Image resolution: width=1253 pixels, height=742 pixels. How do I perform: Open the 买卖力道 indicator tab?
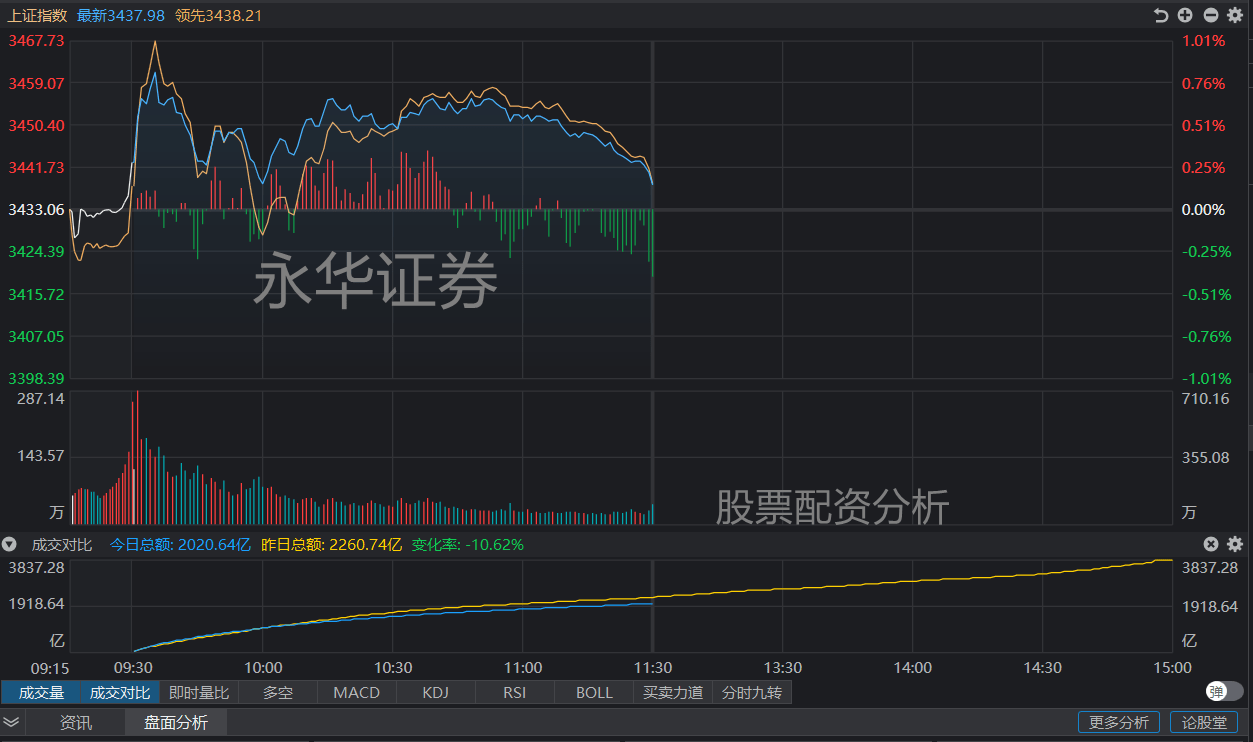pyautogui.click(x=672, y=692)
